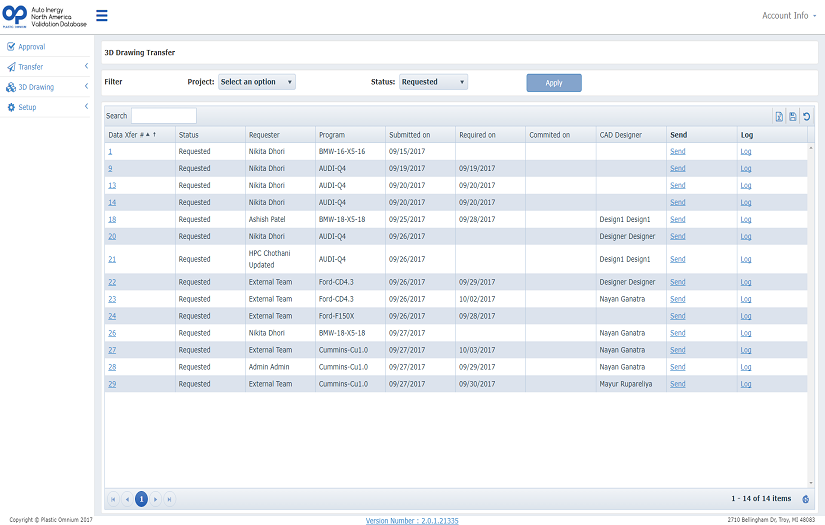The width and height of the screenshot is (825, 525).
Task: Export table to Excel icon
Action: click(x=779, y=117)
